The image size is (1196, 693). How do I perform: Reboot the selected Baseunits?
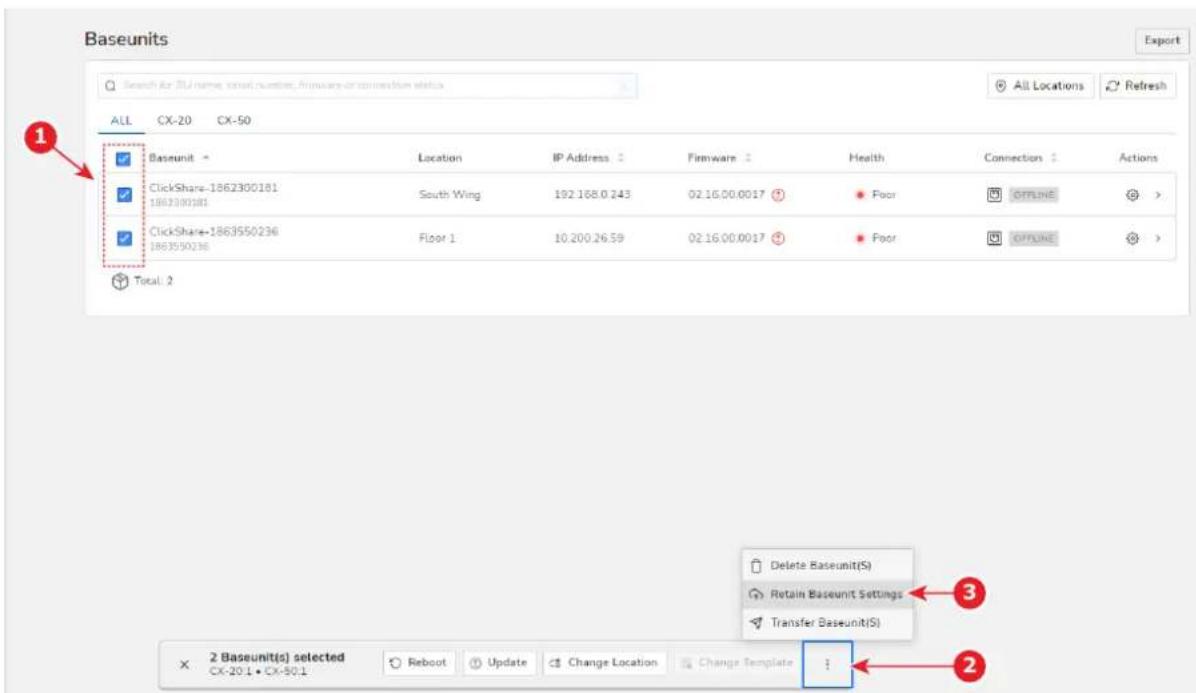[419, 663]
